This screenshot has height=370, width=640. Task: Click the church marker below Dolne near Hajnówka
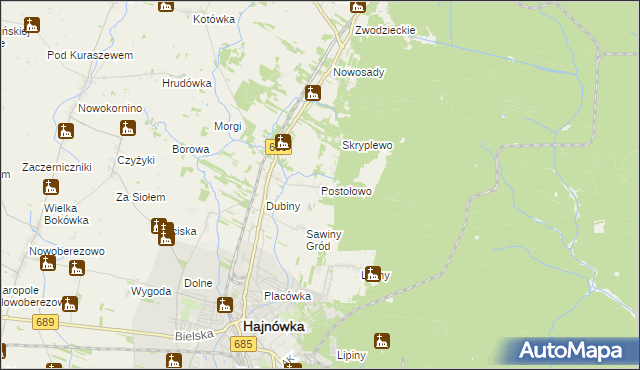pos(224,305)
